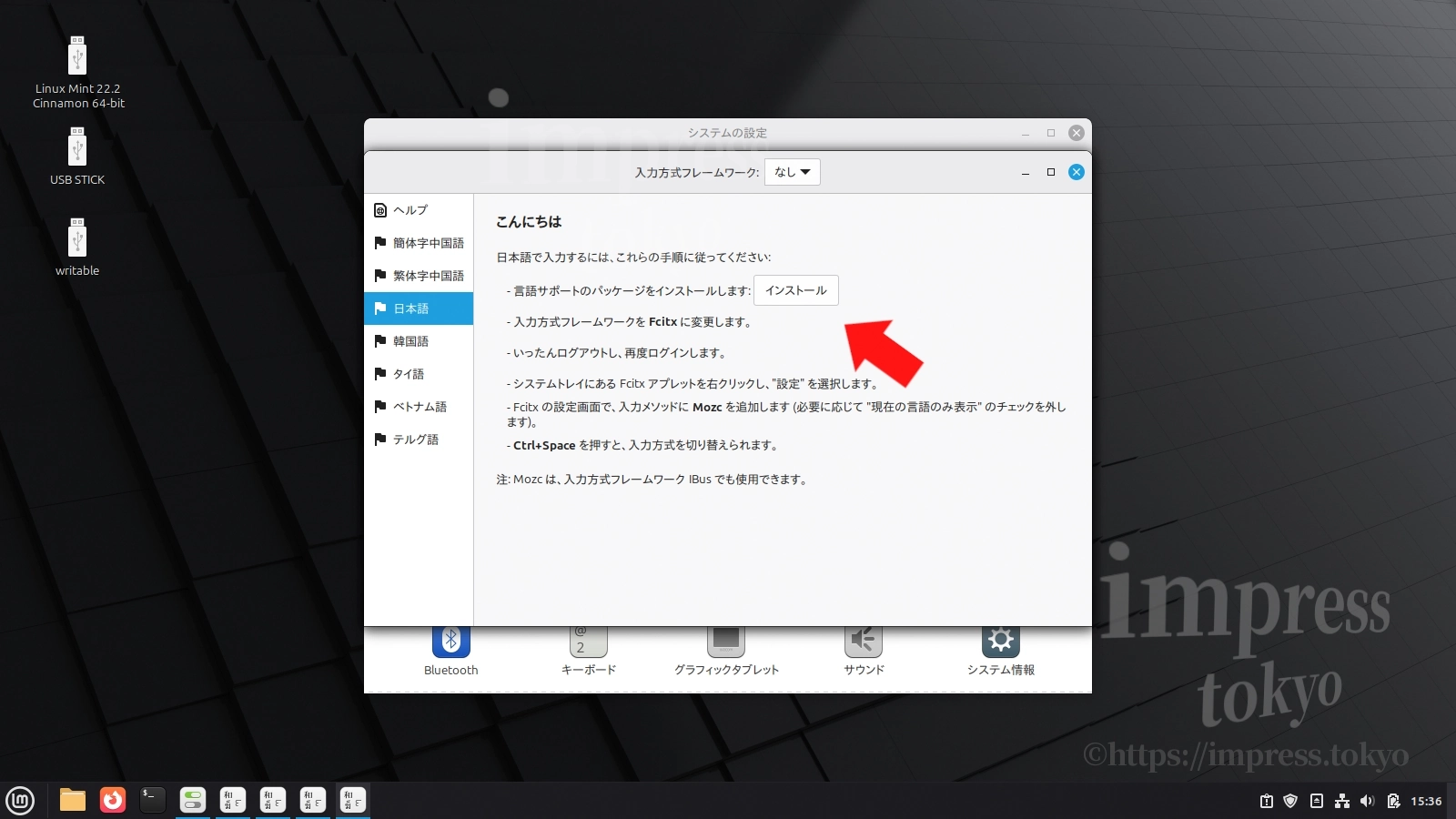Switch to the System Settings toggle-icon taskbar entry
Screen dimensions: 1456x819
[x=193, y=800]
